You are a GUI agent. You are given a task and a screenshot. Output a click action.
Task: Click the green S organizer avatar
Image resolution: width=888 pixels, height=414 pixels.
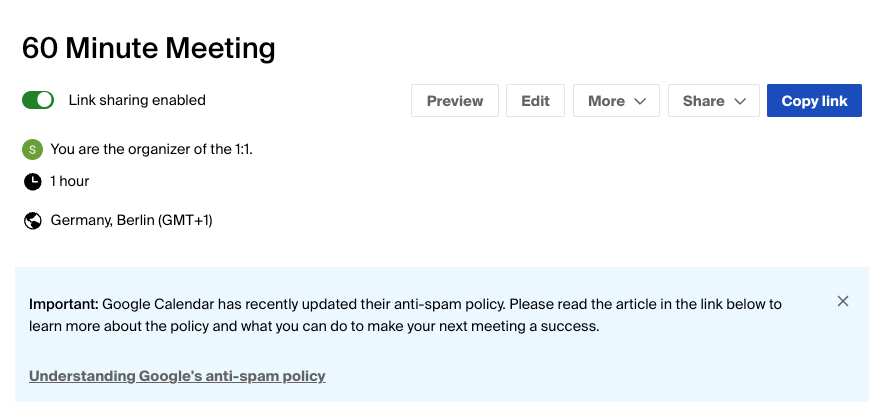point(32,150)
